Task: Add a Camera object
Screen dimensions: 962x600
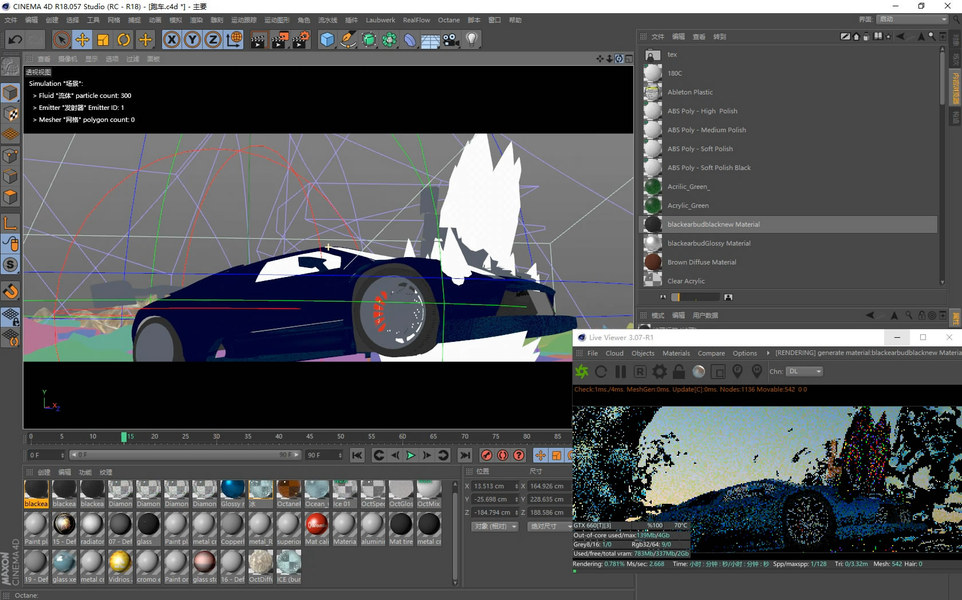Action: 451,40
